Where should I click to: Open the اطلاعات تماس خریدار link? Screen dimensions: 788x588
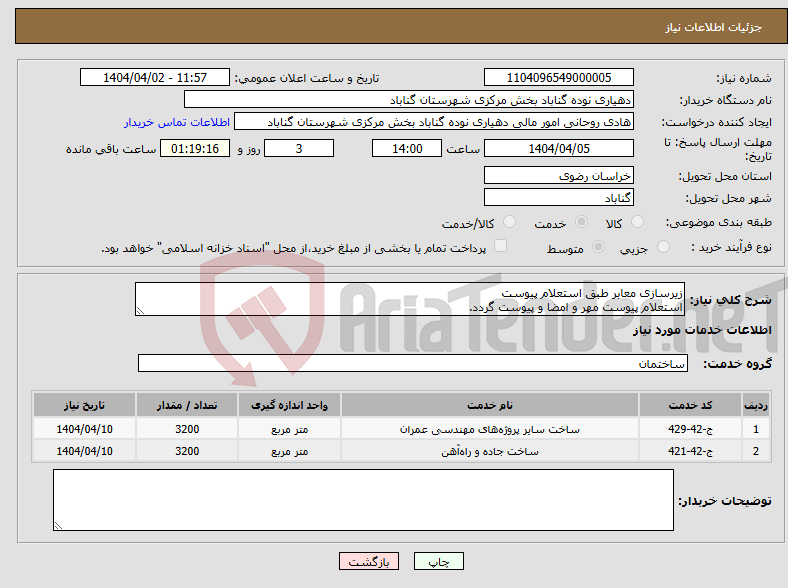click(x=177, y=122)
